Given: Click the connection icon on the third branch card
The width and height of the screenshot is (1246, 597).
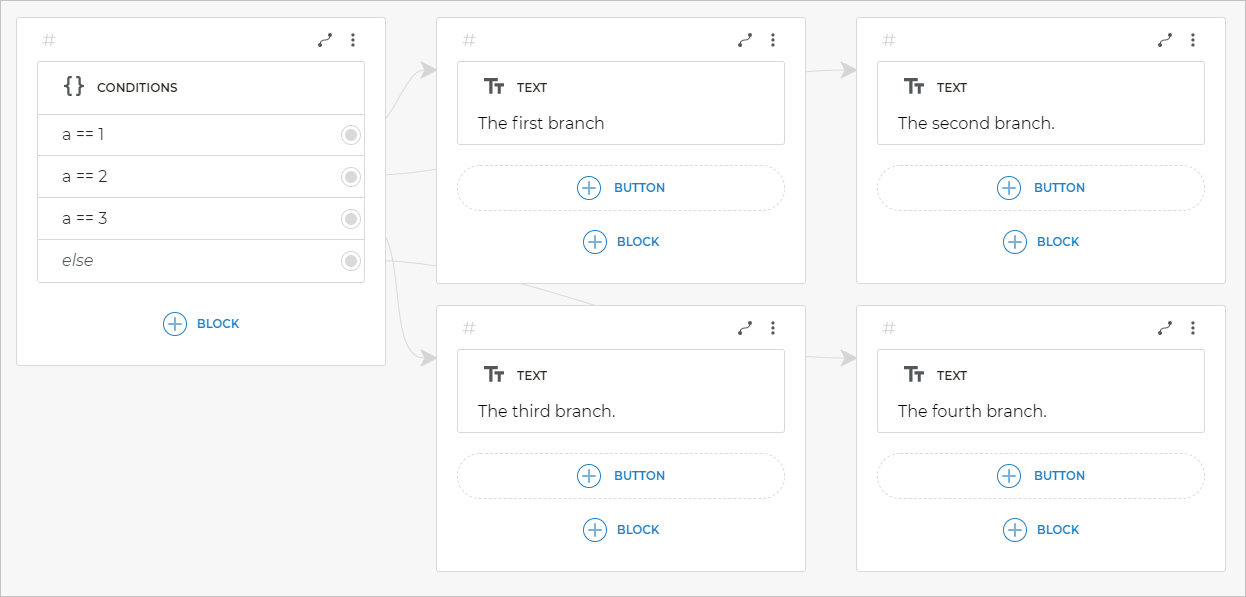Looking at the screenshot, I should tap(745, 328).
